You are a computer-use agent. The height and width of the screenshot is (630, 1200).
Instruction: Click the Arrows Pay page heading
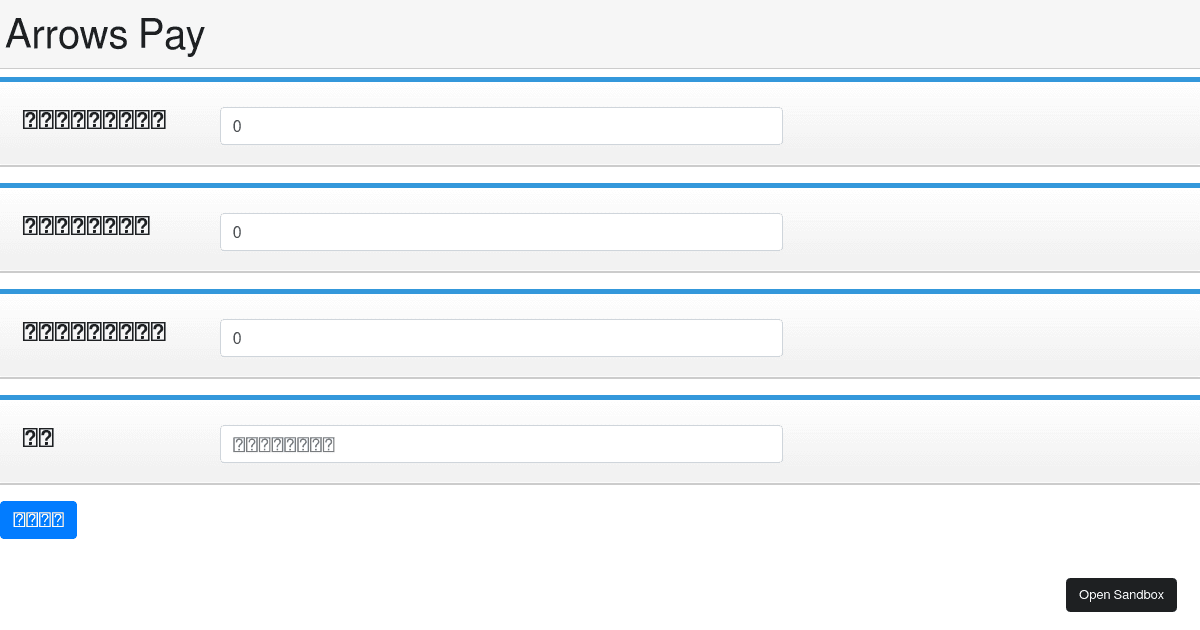104,34
